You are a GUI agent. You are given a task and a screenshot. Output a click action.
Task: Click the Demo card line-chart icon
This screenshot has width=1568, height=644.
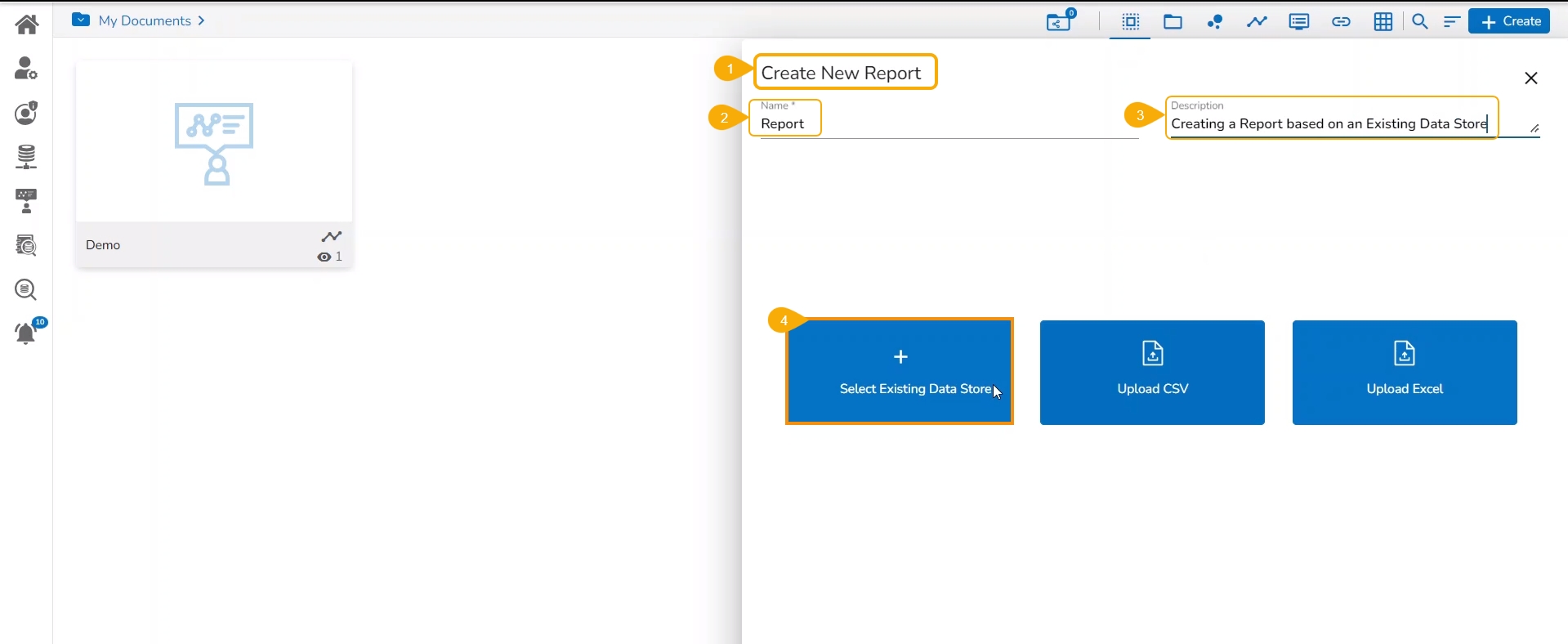coord(332,237)
